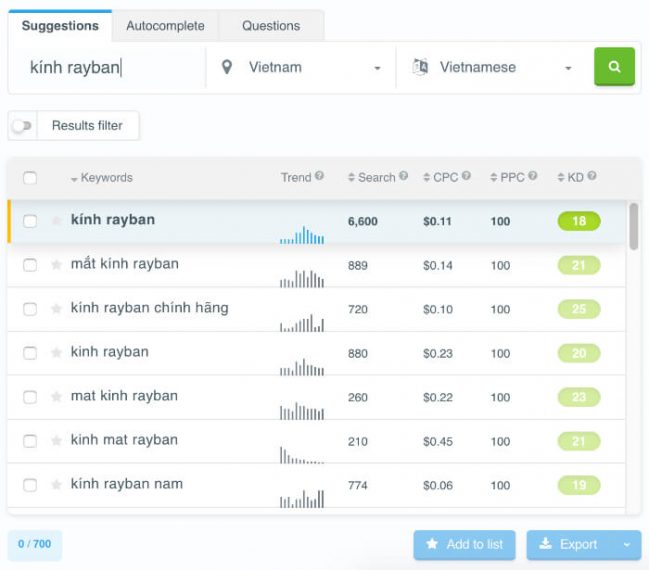This screenshot has width=649, height=570.
Task: Click the 0 / 700 selection counter
Action: coord(35,544)
